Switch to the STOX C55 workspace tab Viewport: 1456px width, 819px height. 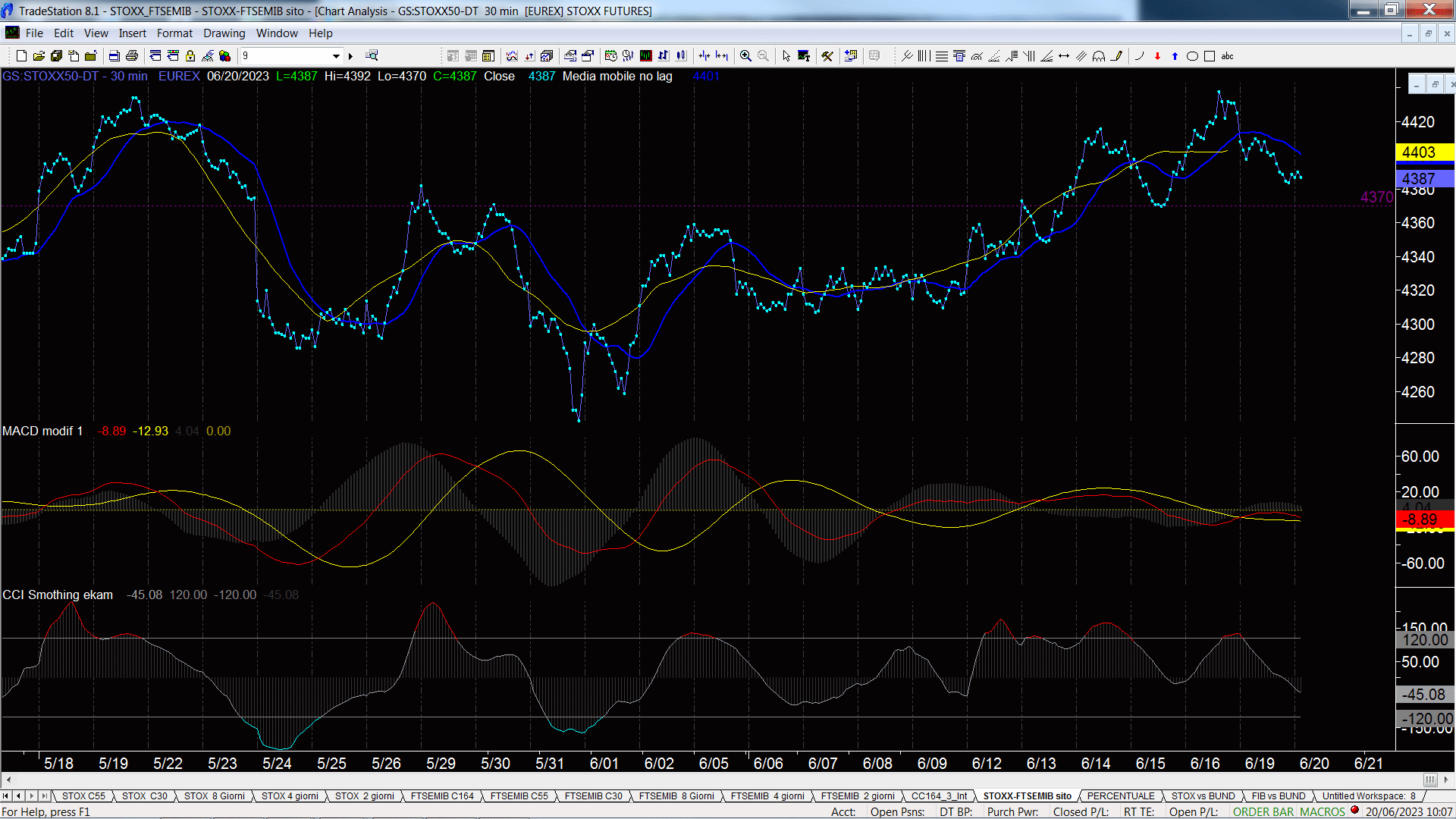(83, 796)
